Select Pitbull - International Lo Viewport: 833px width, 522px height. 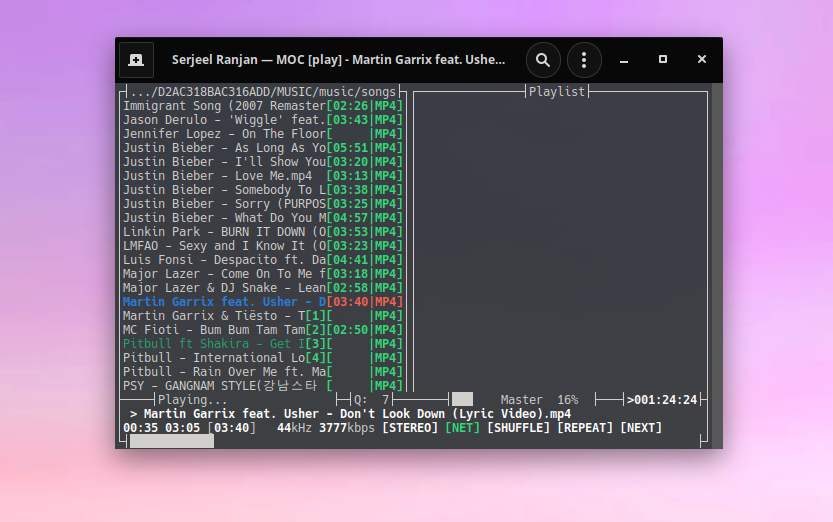coord(262,358)
